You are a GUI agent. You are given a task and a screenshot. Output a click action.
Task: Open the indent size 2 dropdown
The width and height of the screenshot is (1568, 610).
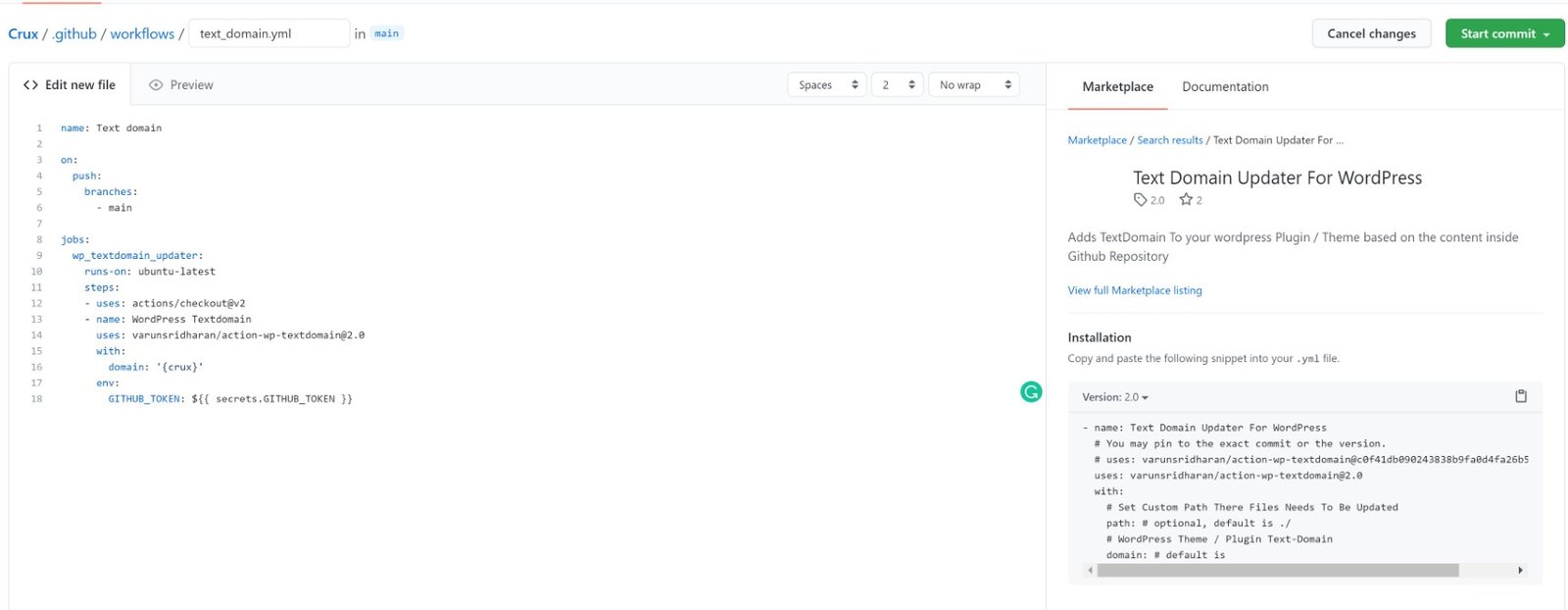[x=898, y=85]
